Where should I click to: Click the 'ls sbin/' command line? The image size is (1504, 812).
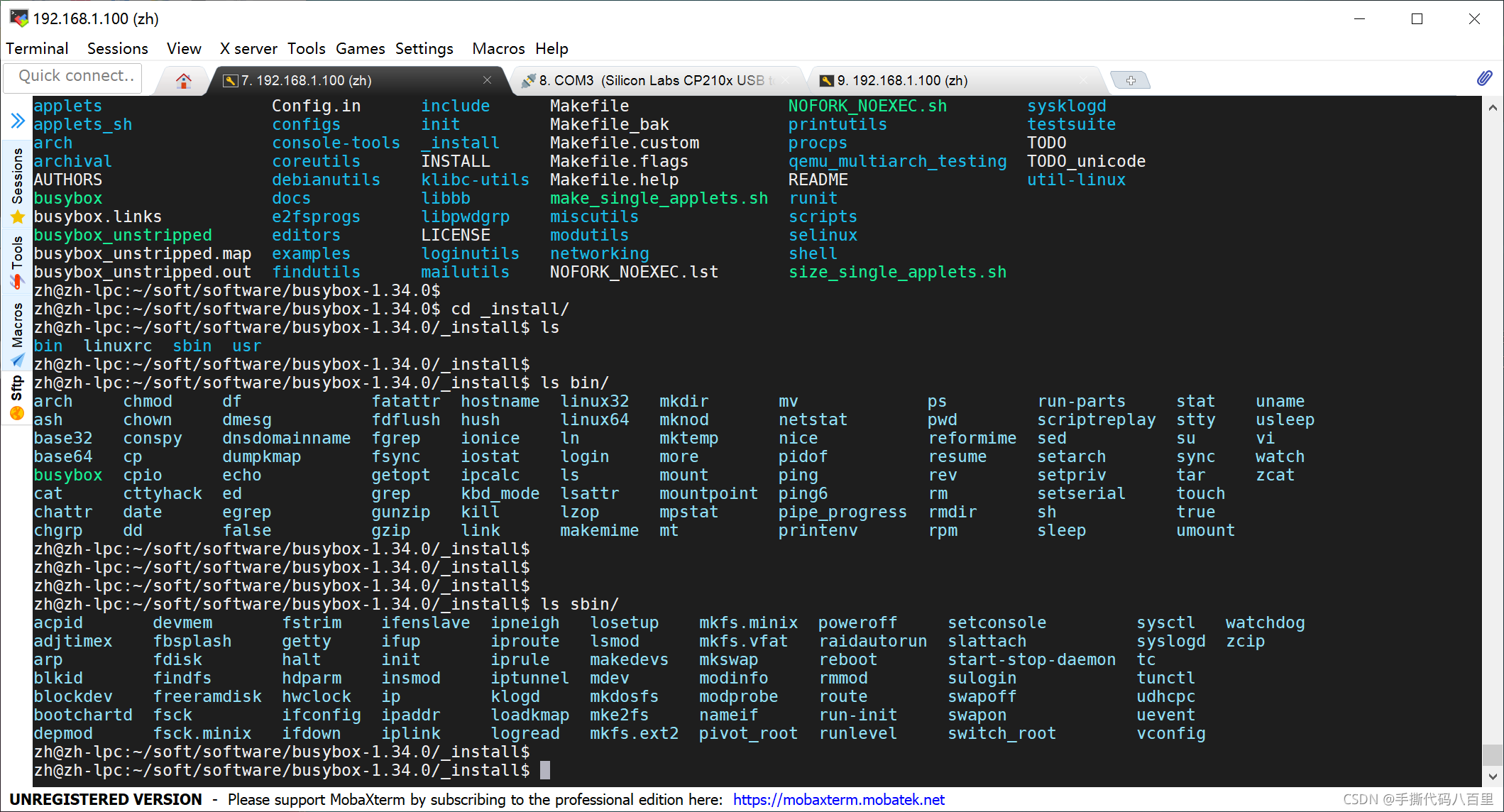coord(326,604)
